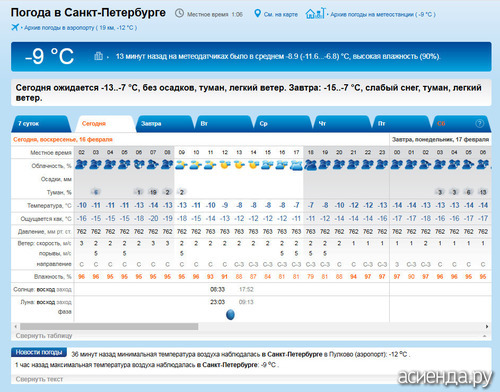500x392 pixels.
Task: Open См. на карте link
Action: click(281, 14)
